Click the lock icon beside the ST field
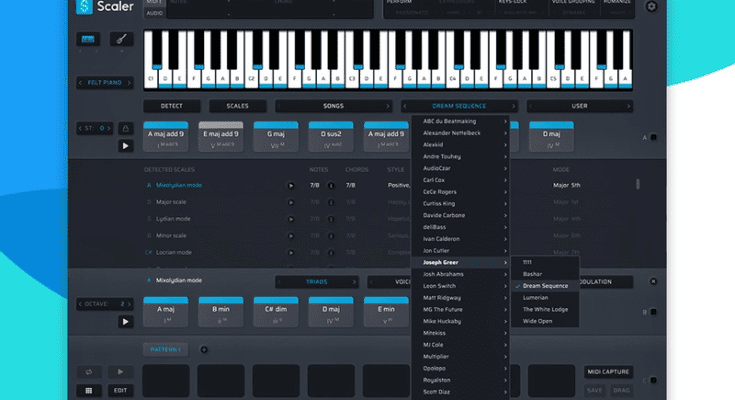 (126, 128)
